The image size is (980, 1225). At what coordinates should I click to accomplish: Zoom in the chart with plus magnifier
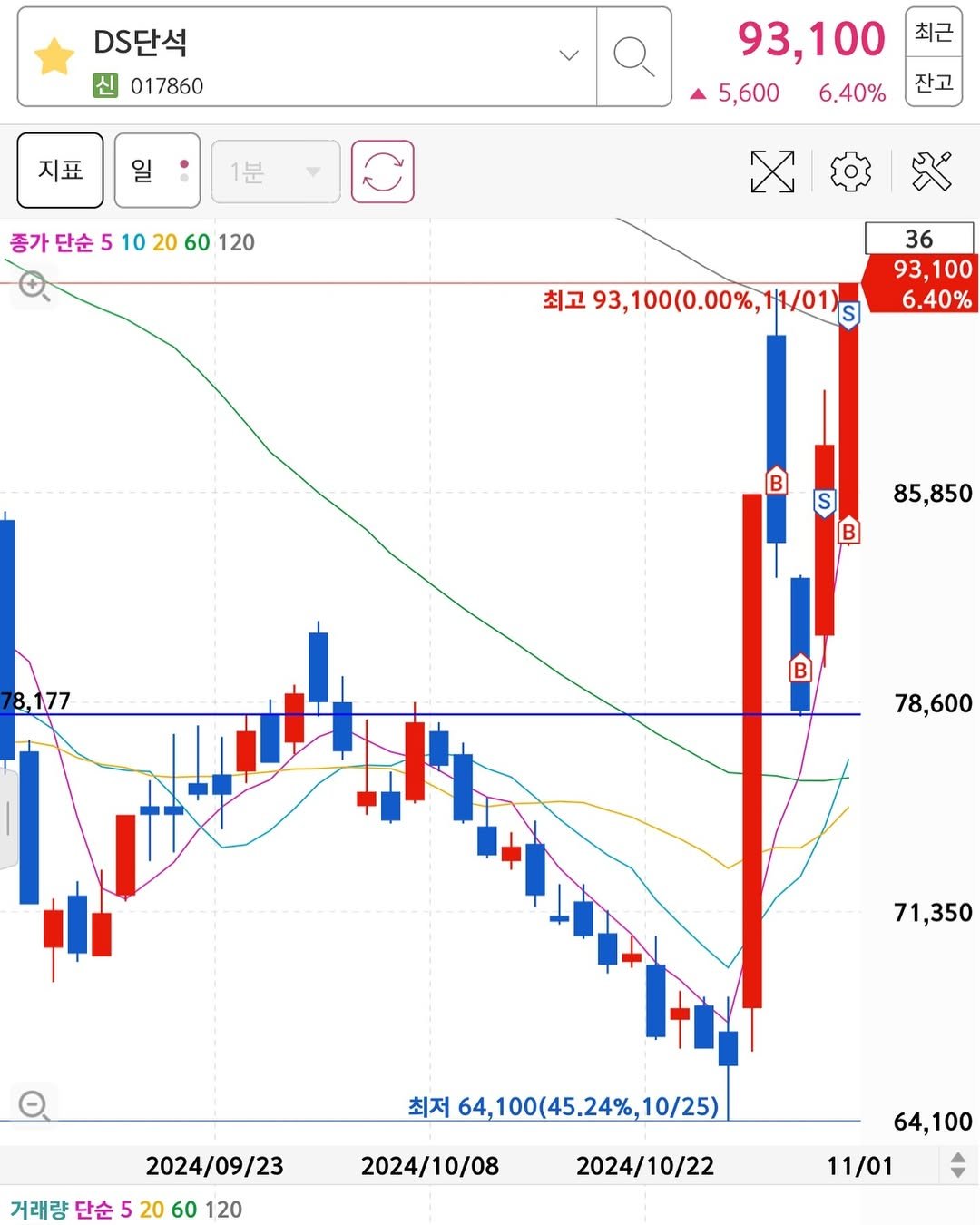click(34, 287)
